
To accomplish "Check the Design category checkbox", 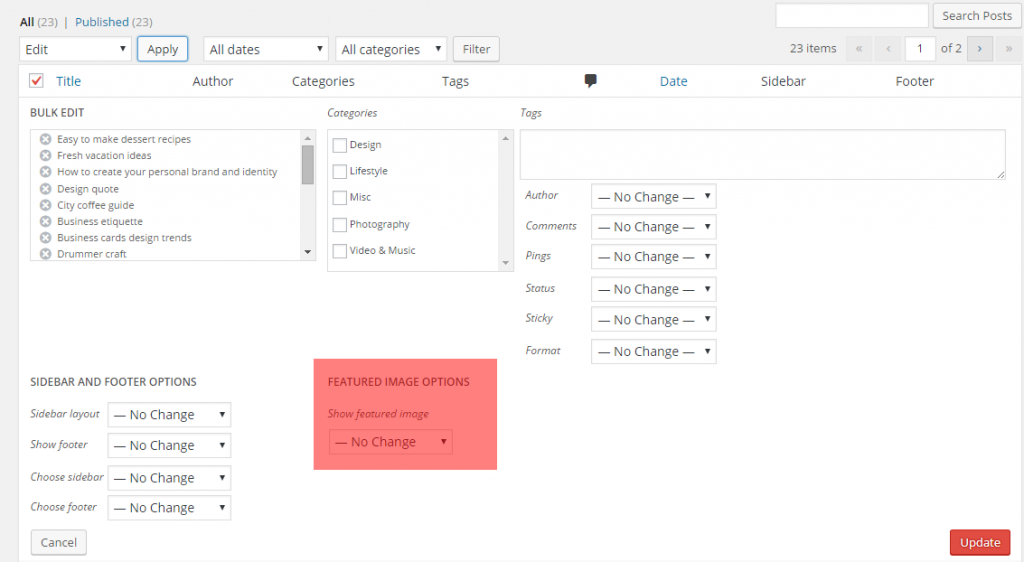I will (340, 145).
